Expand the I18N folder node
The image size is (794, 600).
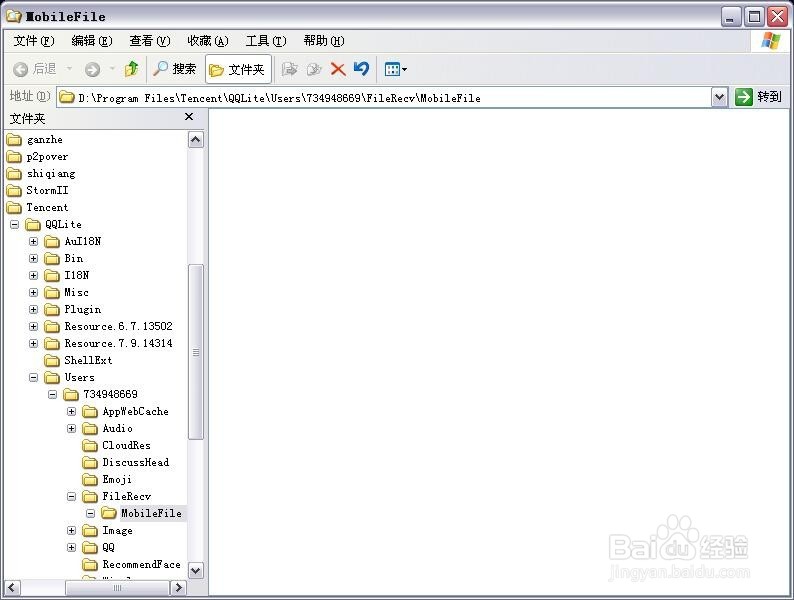click(33, 275)
